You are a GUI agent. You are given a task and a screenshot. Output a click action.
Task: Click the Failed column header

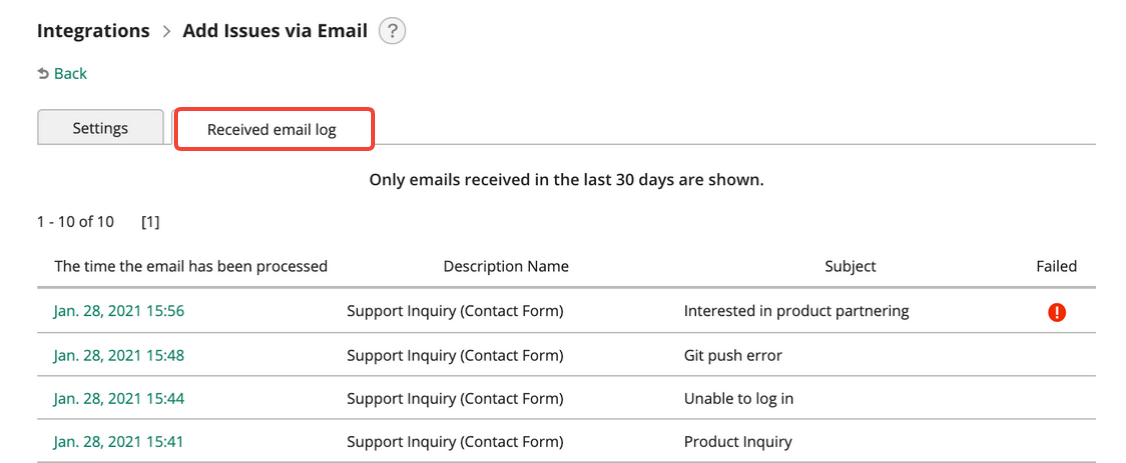(x=1056, y=266)
